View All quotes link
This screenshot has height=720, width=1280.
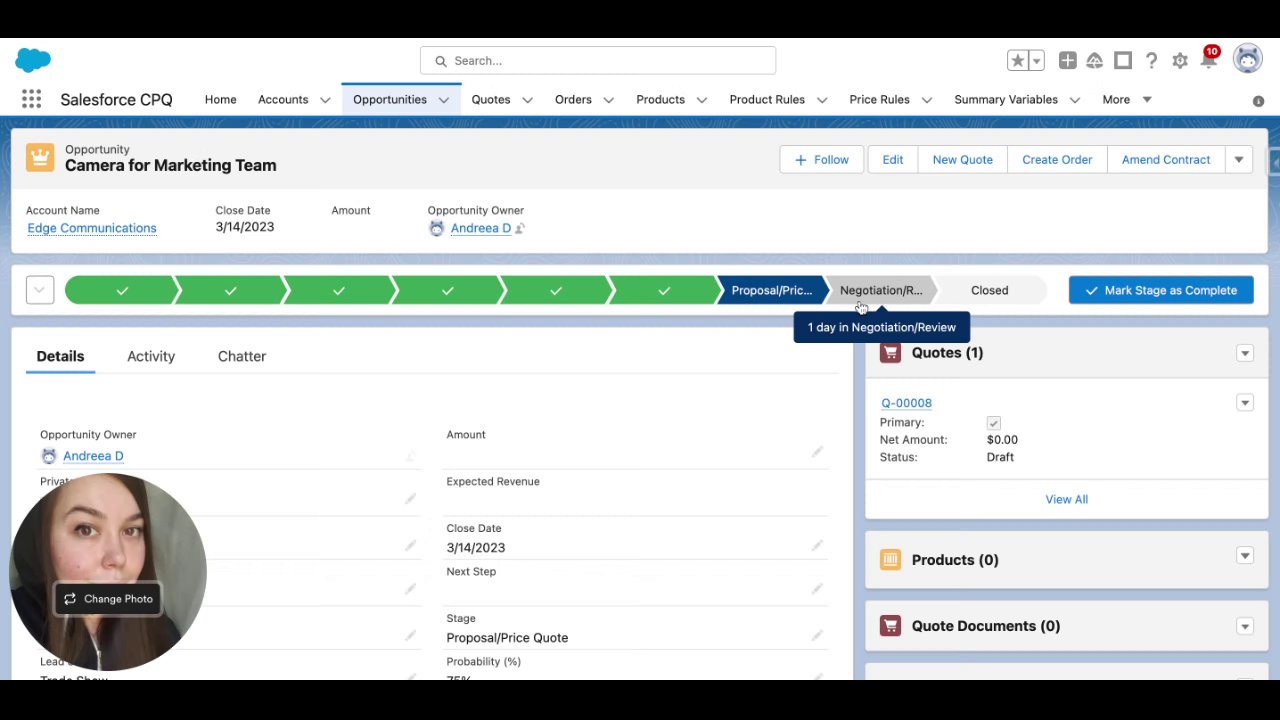coord(1067,499)
